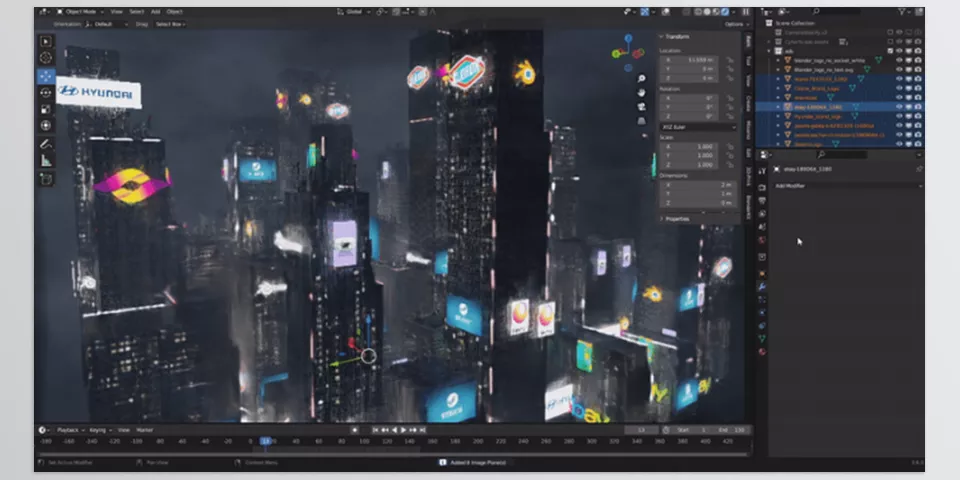Open the viewport Options button
This screenshot has width=960, height=480.
click(735, 24)
